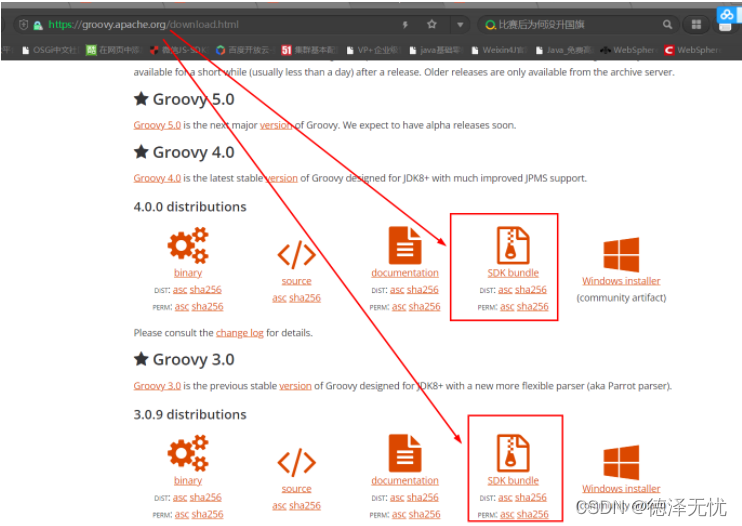This screenshot has height=526, width=742.
Task: Click the blue cloud extension icon
Action: pos(726,15)
